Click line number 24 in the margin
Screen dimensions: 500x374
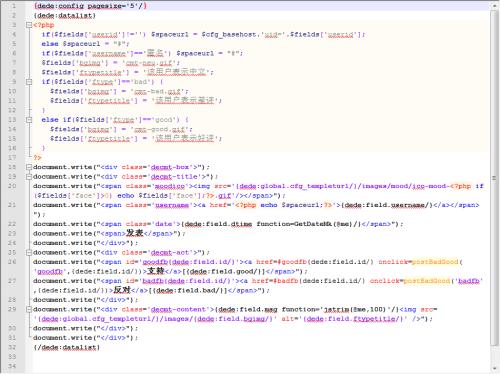12,243
